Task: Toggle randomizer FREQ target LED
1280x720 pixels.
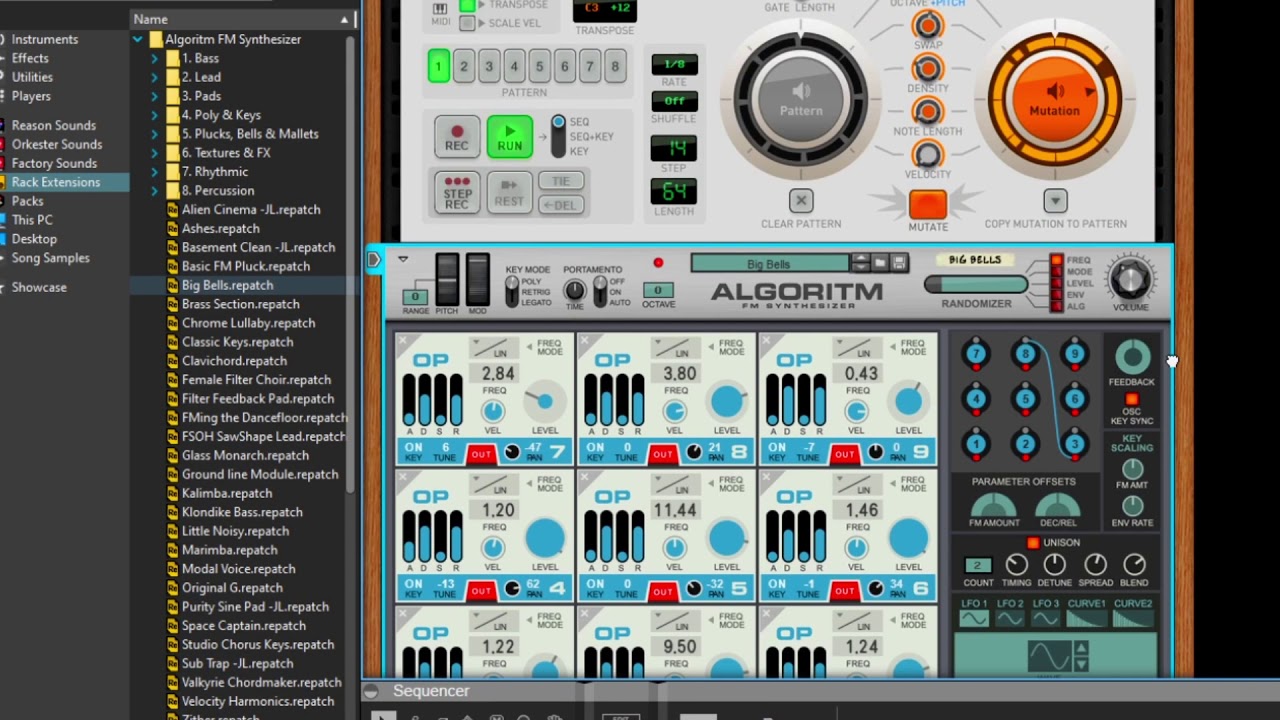Action: tap(1056, 260)
